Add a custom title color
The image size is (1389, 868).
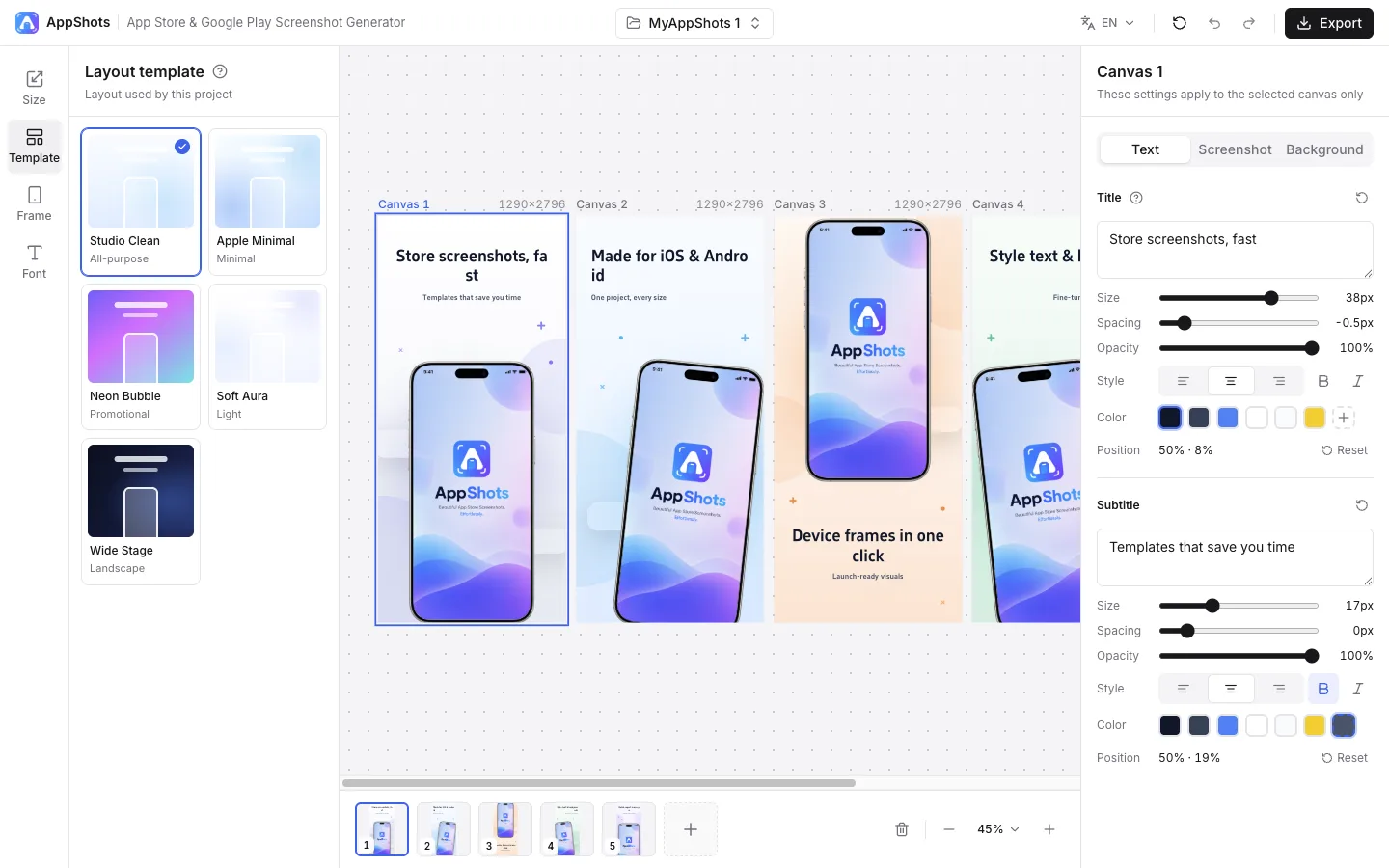(x=1344, y=418)
